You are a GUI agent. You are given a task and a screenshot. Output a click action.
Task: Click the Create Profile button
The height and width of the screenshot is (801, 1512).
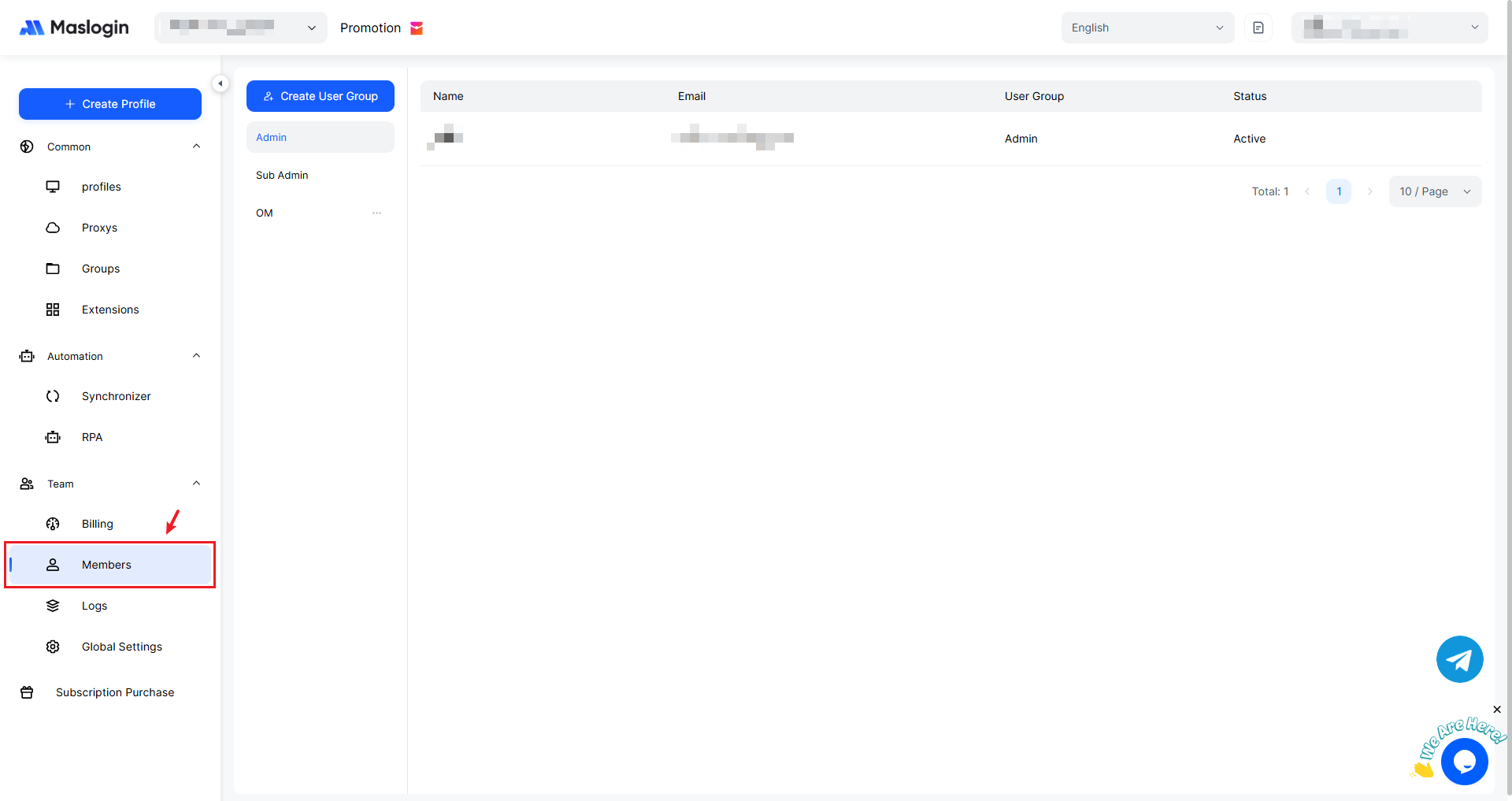point(110,104)
